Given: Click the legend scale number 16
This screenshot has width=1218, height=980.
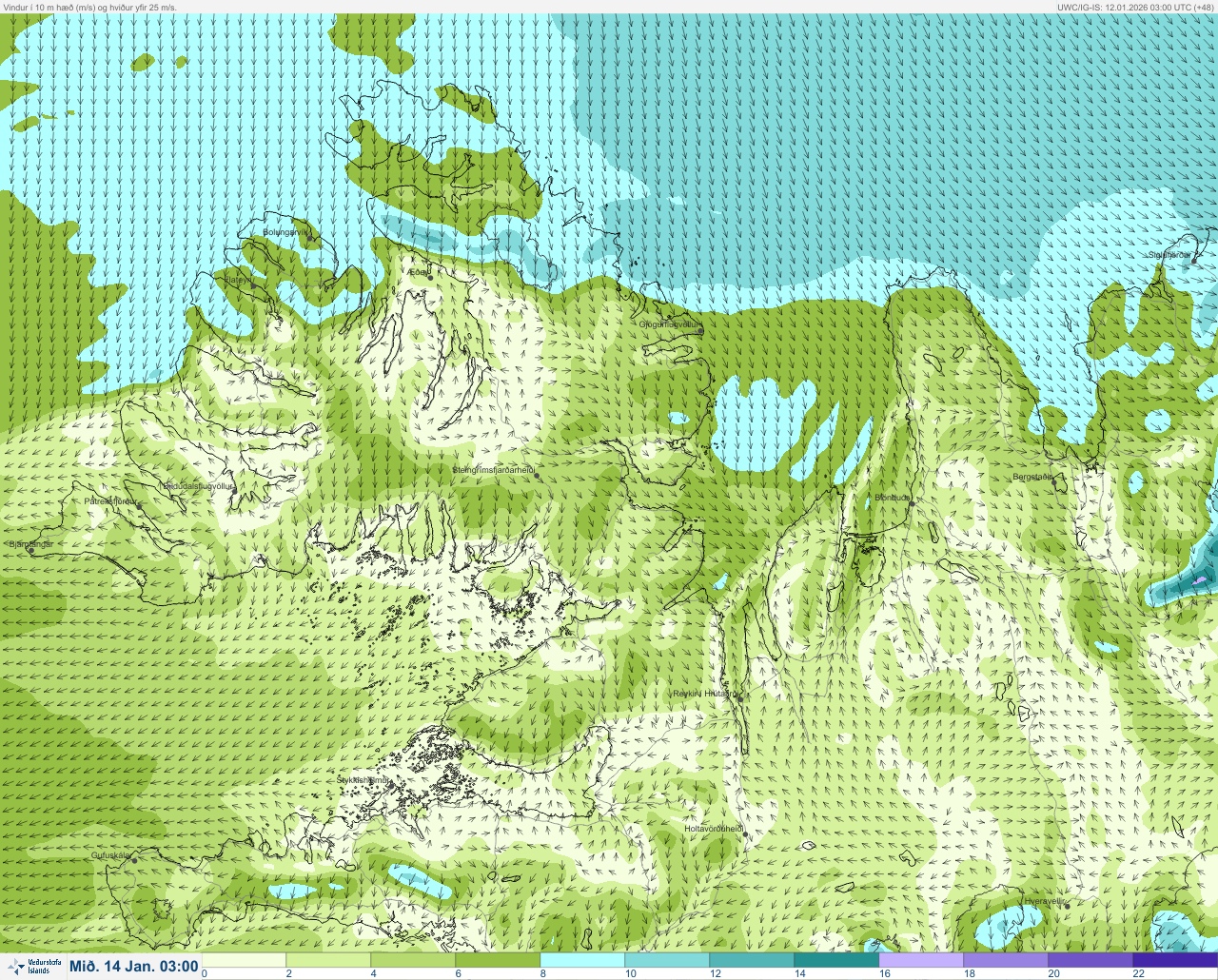Looking at the screenshot, I should 885,973.
